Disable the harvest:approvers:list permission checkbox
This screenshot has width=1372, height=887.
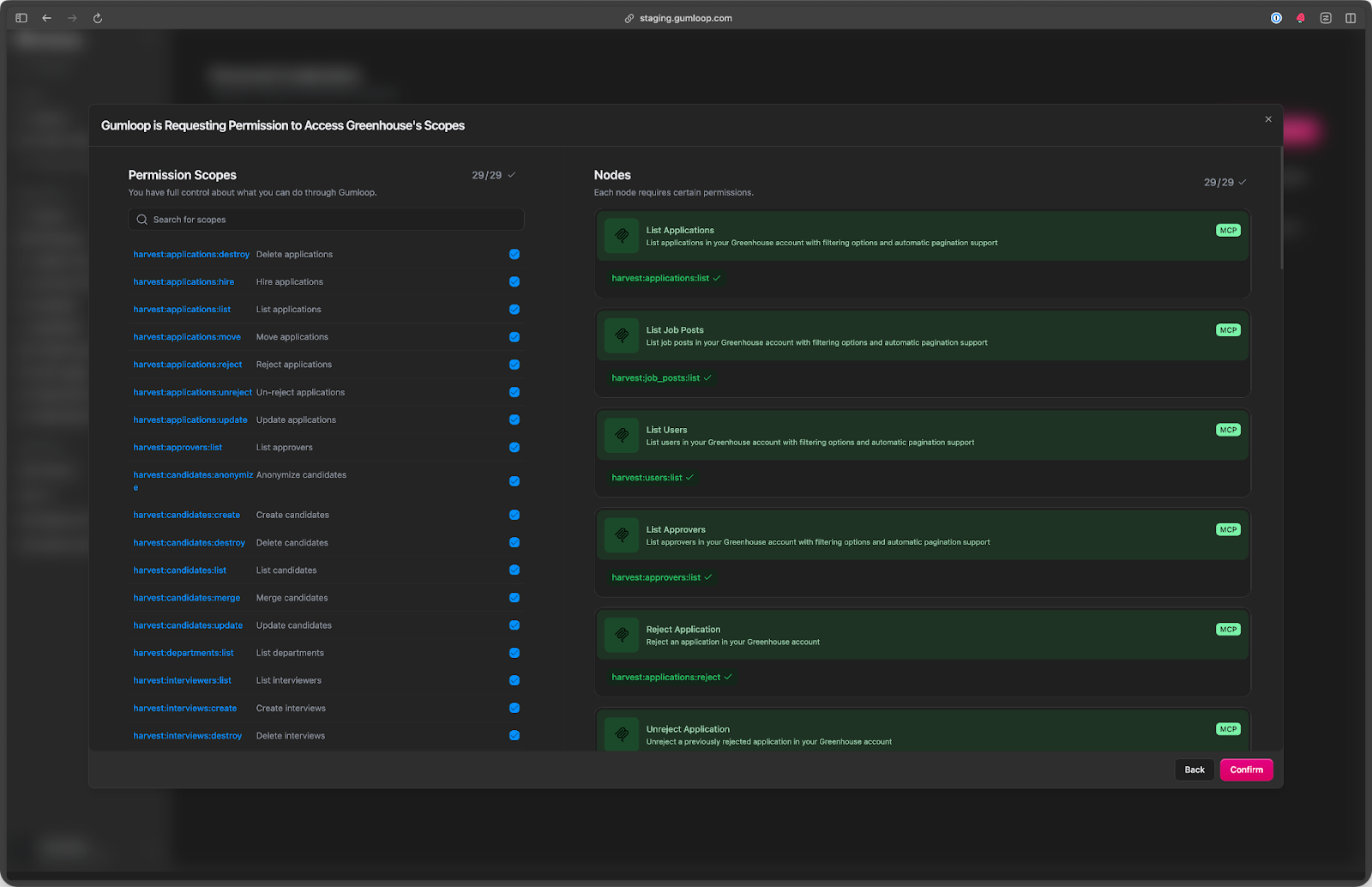pyautogui.click(x=514, y=447)
